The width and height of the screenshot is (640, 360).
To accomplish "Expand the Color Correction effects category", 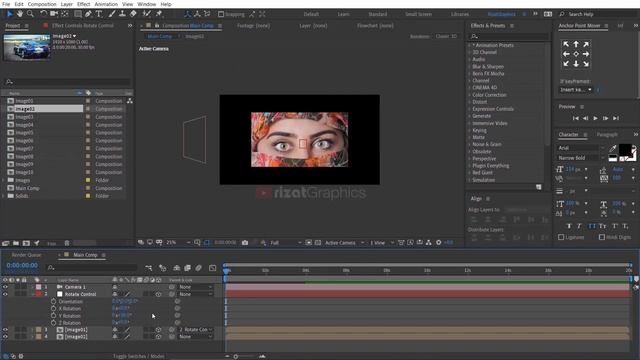I will coord(469,95).
